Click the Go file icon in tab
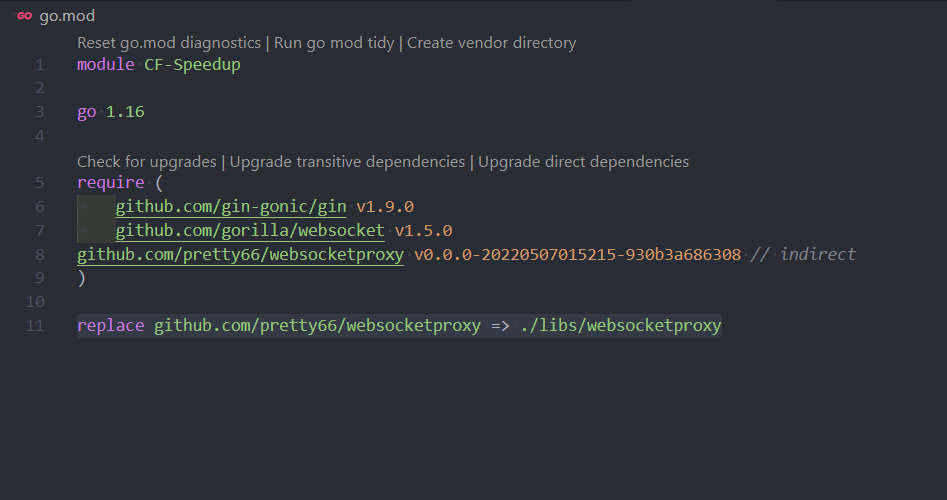Image resolution: width=947 pixels, height=500 pixels. 25,16
